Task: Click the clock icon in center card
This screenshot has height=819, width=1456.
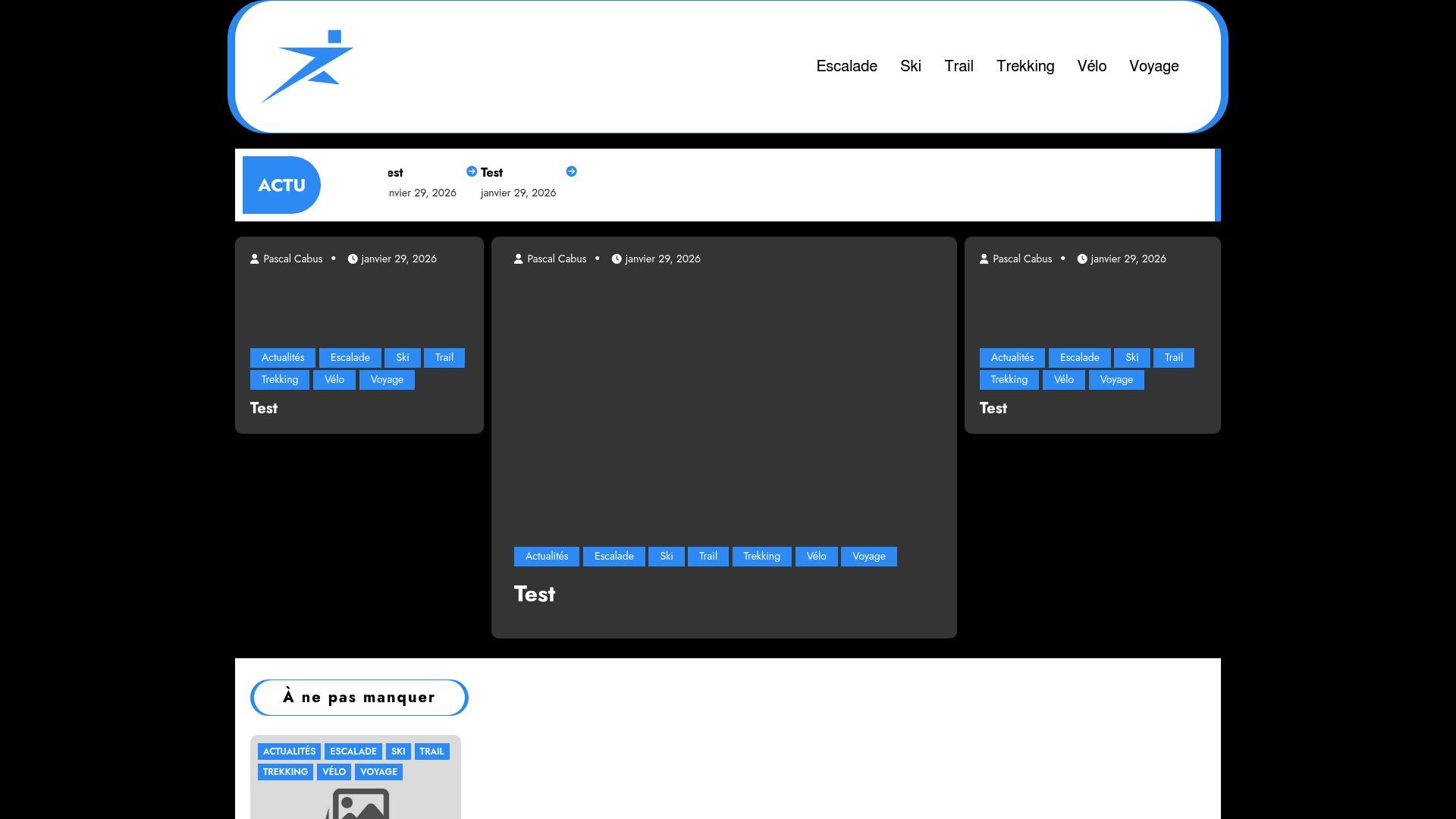Action: [617, 259]
